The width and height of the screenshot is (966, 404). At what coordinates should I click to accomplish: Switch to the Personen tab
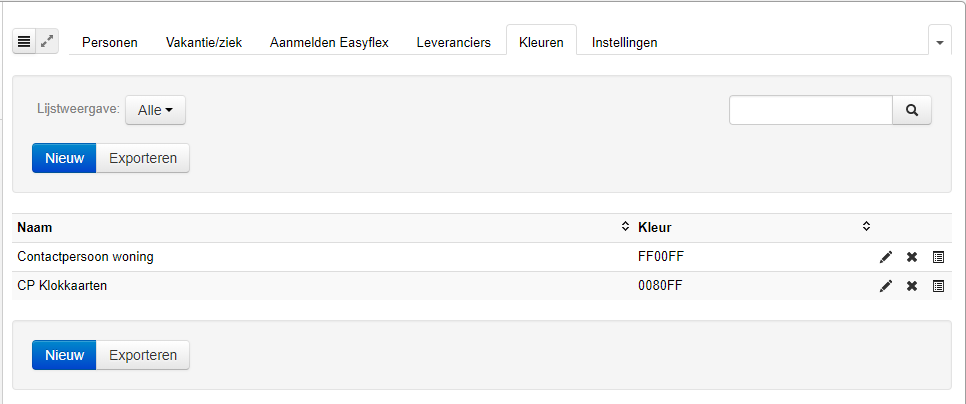110,42
